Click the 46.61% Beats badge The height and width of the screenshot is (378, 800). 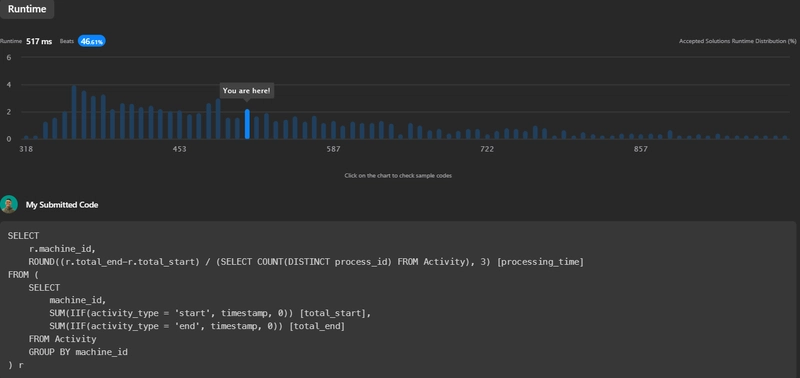coord(92,41)
